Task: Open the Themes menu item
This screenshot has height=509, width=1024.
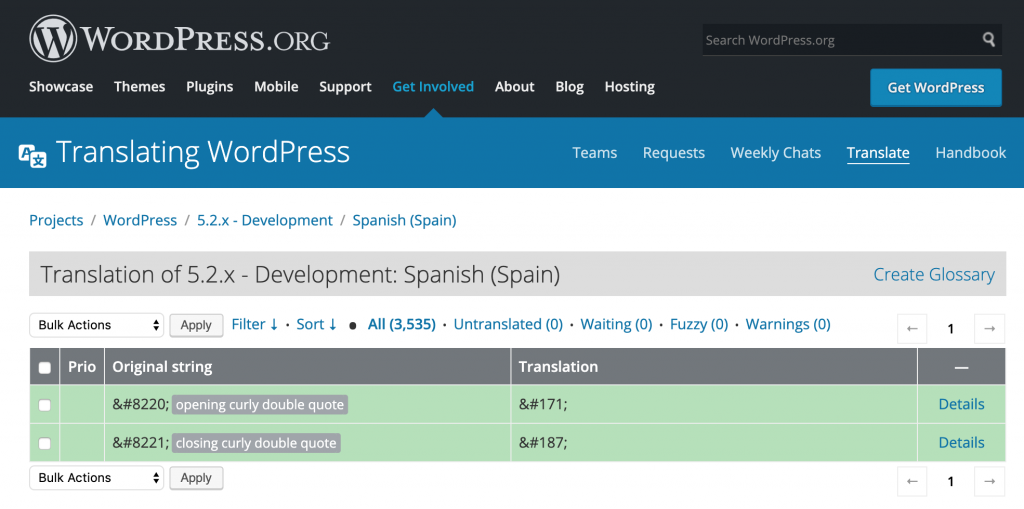Action: pos(140,86)
